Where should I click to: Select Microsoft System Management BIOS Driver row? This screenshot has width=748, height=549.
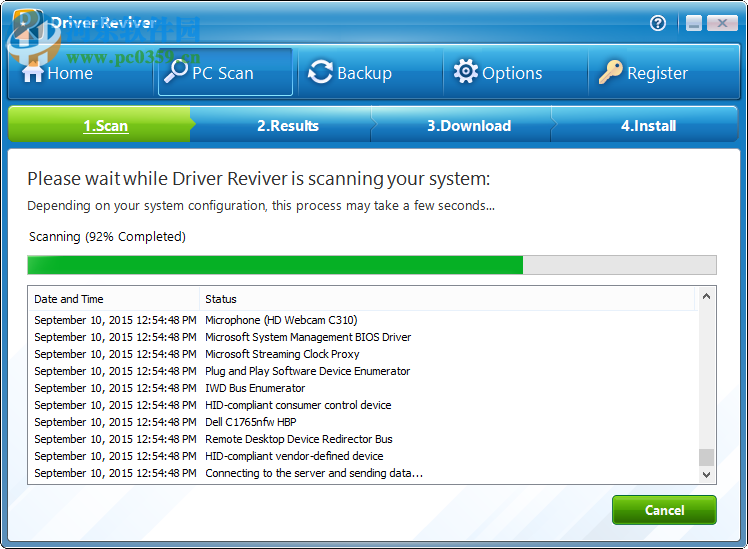[363, 337]
